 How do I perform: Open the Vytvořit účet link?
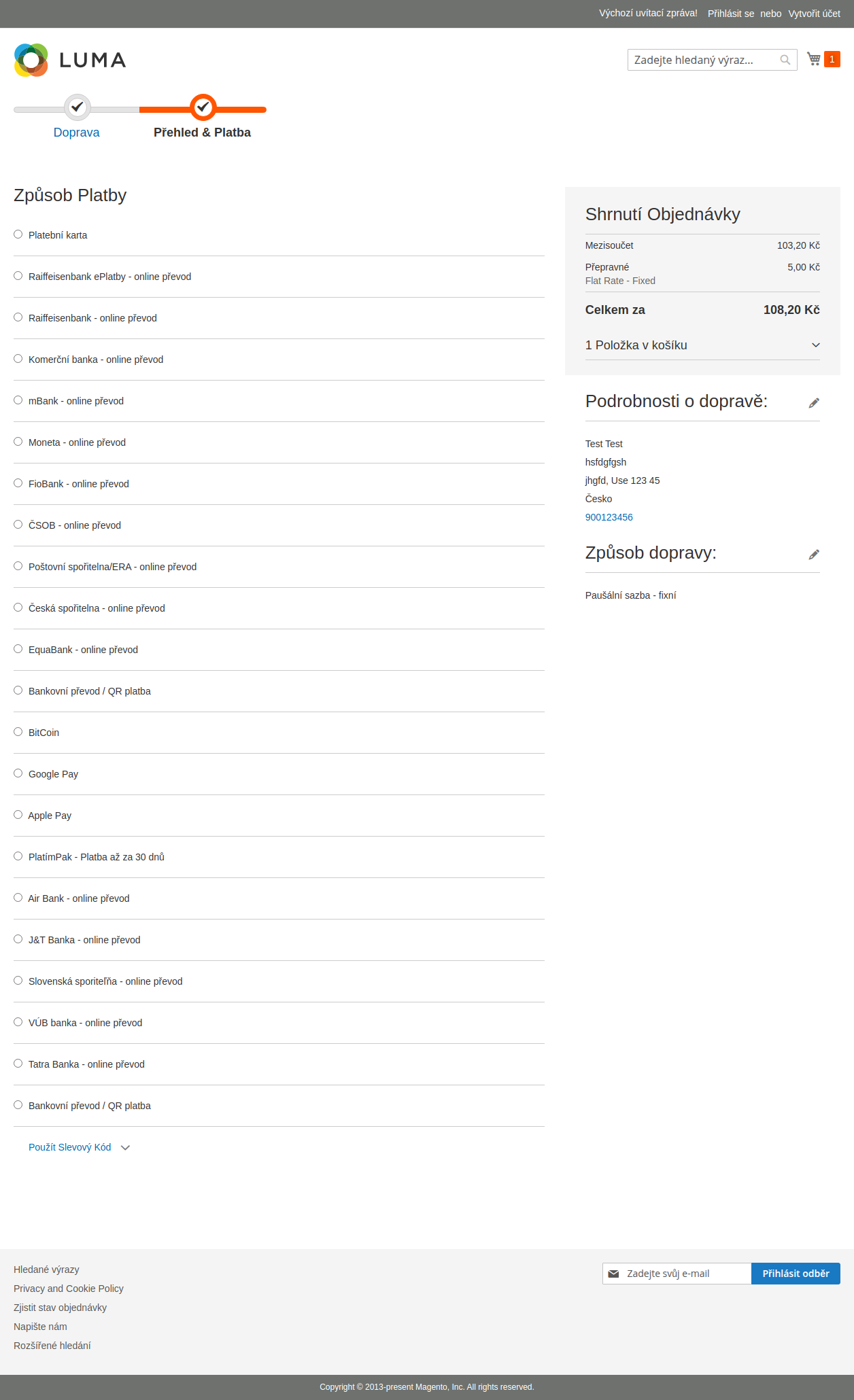tap(814, 14)
